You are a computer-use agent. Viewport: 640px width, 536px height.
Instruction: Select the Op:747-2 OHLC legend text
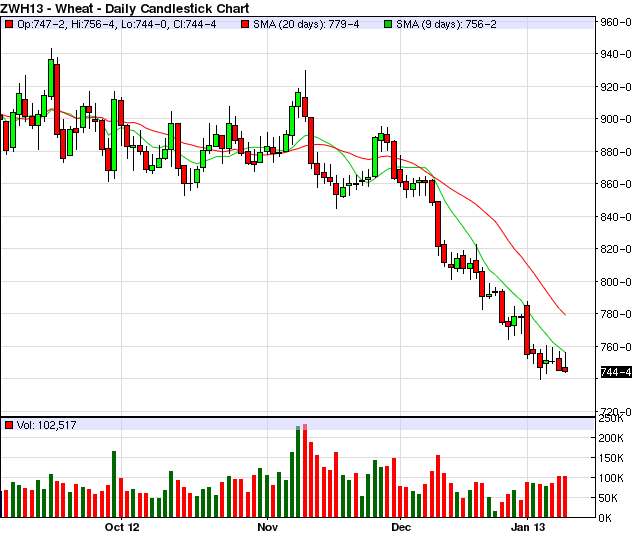pyautogui.click(x=117, y=24)
